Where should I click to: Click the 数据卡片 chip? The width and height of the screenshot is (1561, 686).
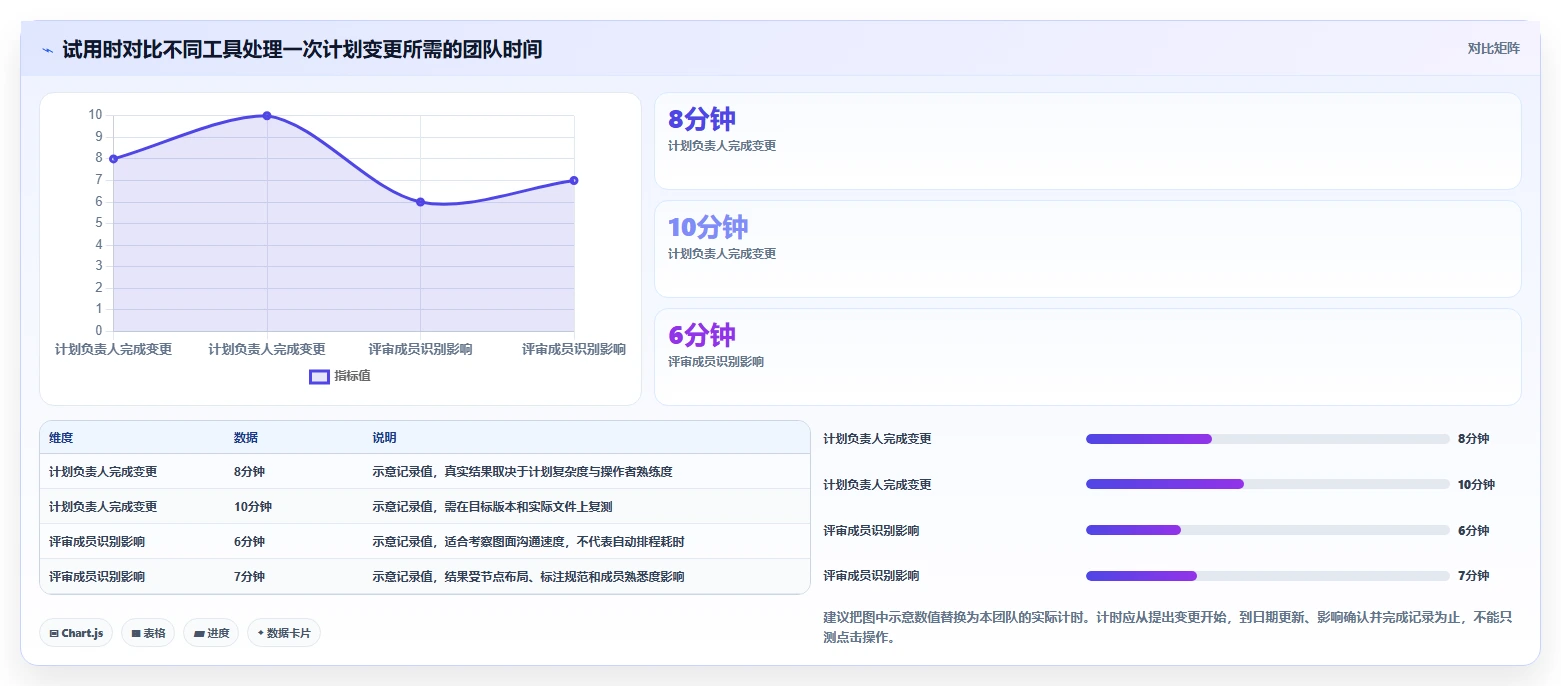(x=284, y=633)
